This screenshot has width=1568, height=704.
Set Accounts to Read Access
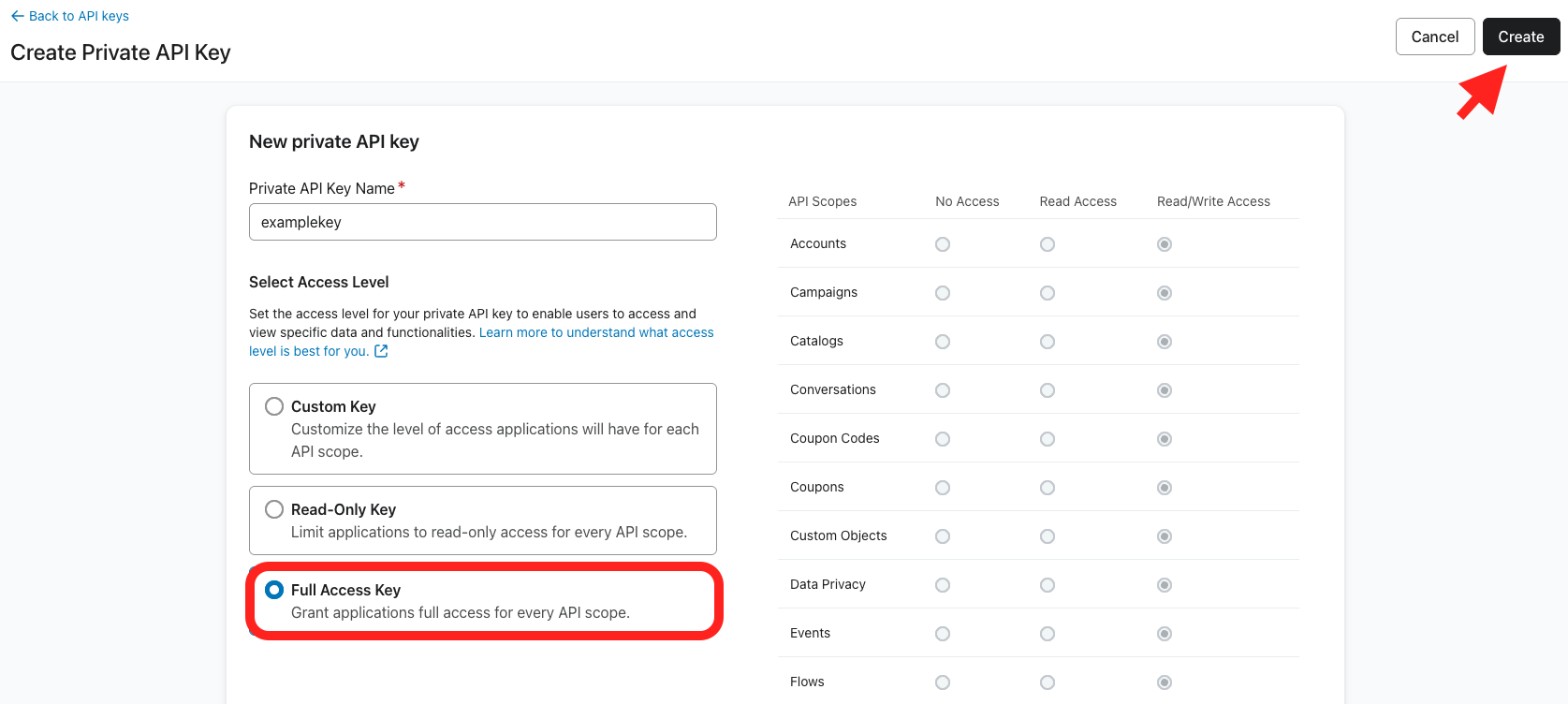[1048, 244]
